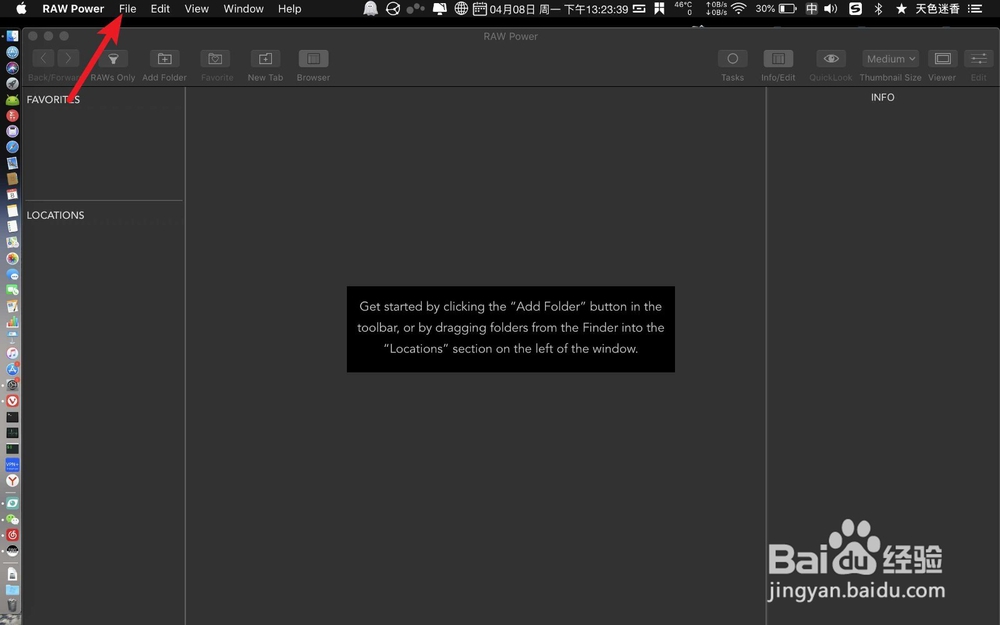Toggle the Info/Edit panel button
Screen dimensions: 1000x625
[778, 59]
